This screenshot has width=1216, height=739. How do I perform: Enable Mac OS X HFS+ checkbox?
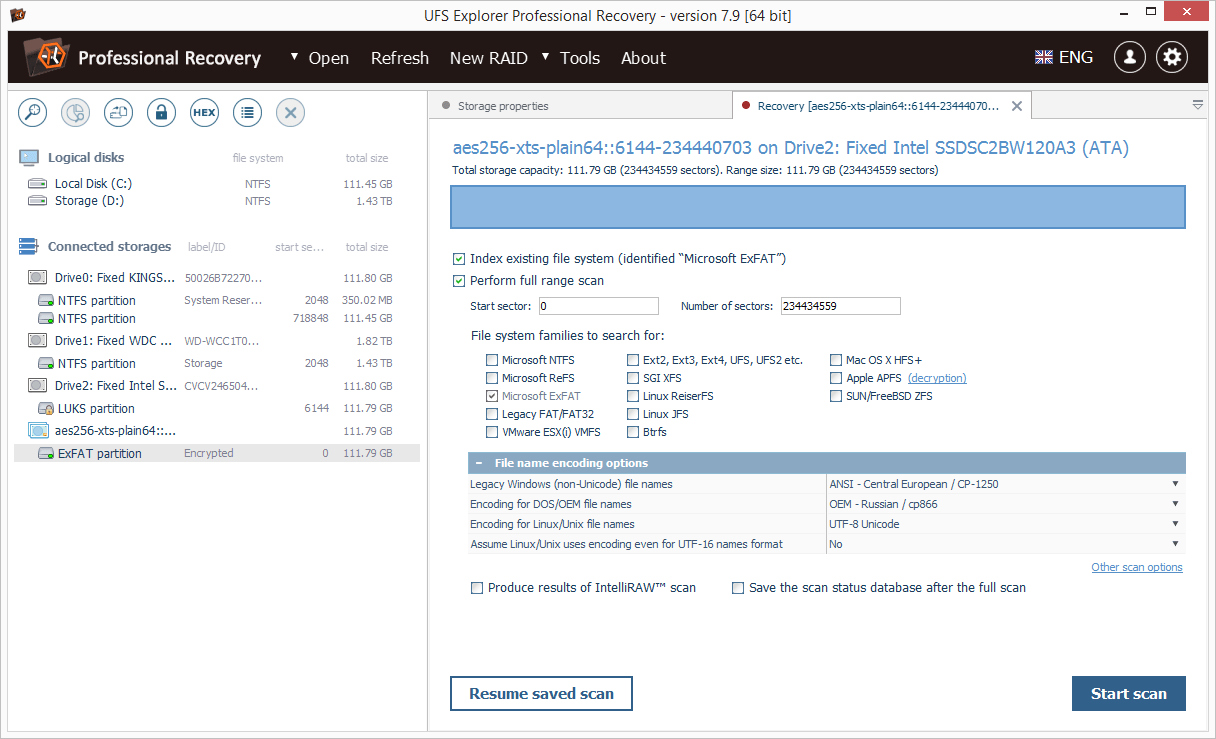[836, 360]
